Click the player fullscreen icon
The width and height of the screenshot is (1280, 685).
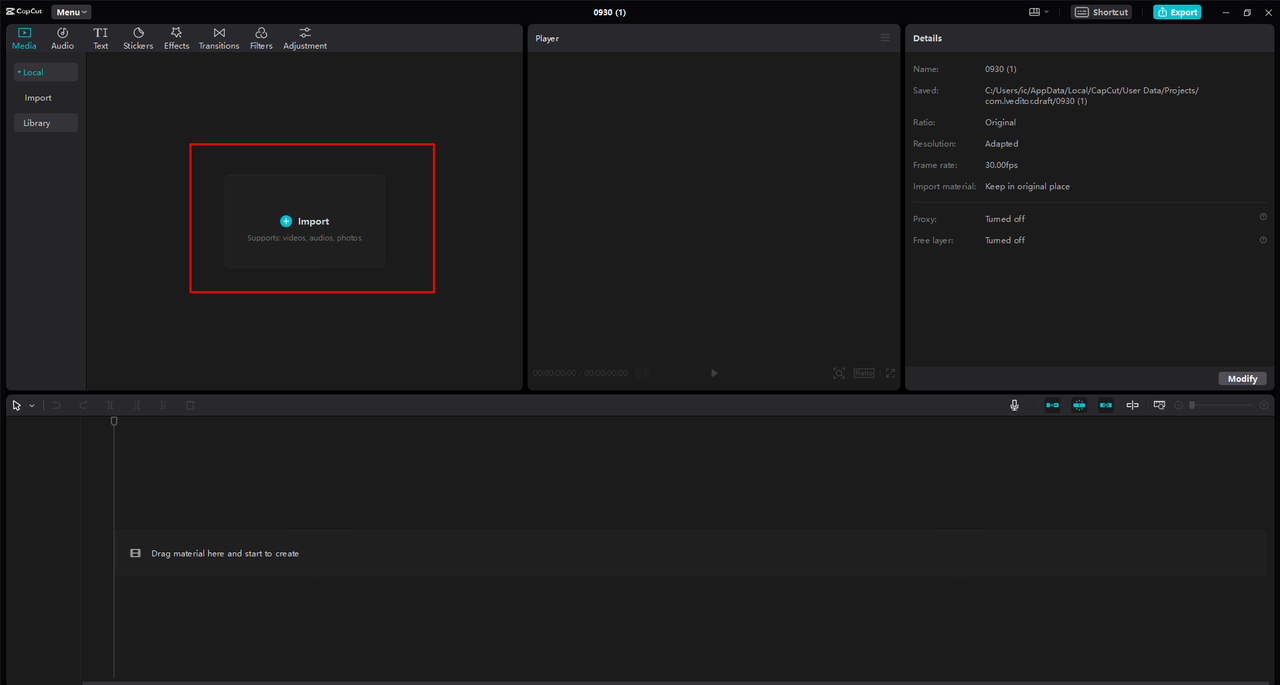[x=890, y=373]
